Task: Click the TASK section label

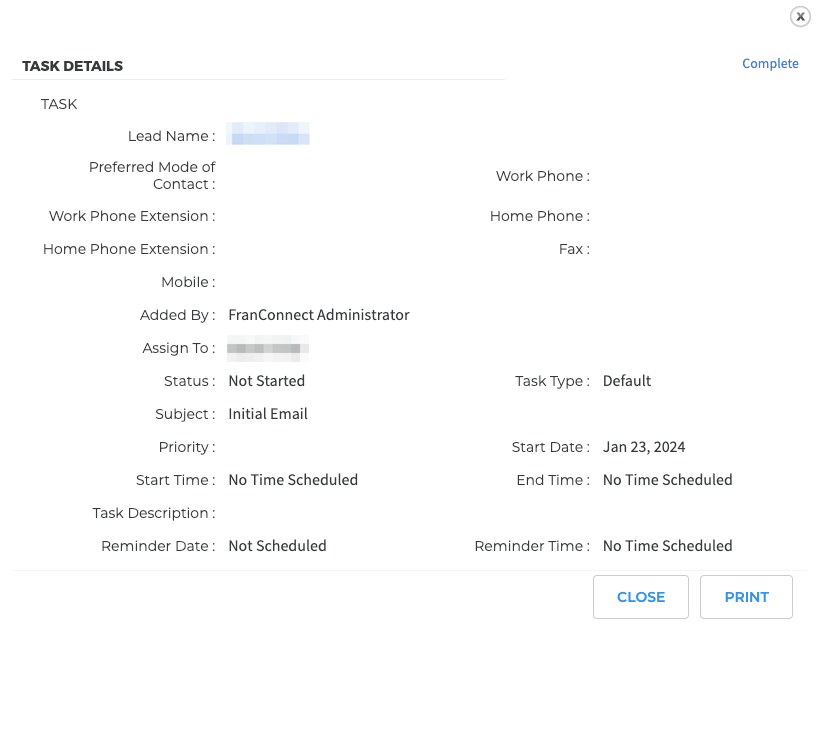Action: [x=59, y=104]
